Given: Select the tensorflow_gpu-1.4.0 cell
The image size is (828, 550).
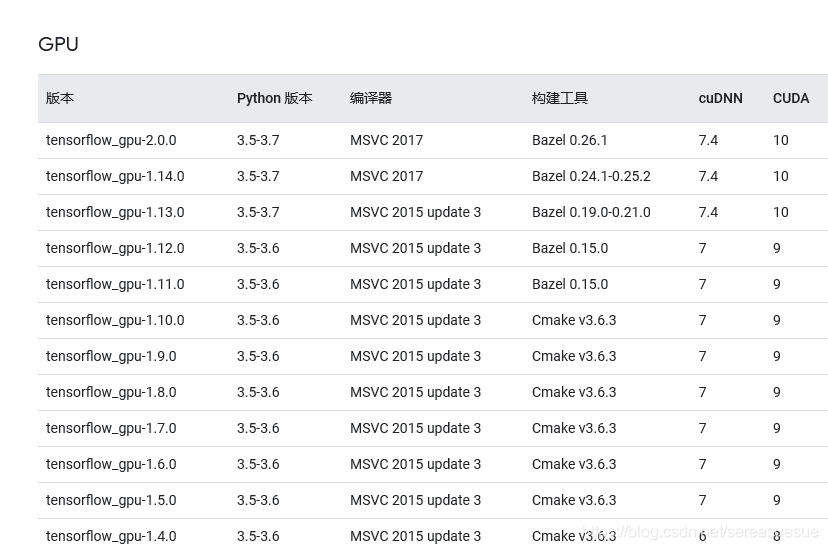Looking at the screenshot, I should [x=111, y=536].
